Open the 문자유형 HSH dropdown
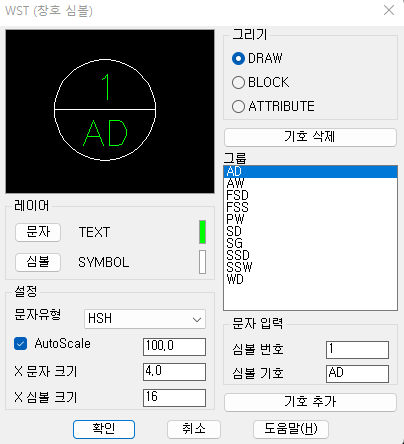This screenshot has width=404, height=444. [x=145, y=319]
